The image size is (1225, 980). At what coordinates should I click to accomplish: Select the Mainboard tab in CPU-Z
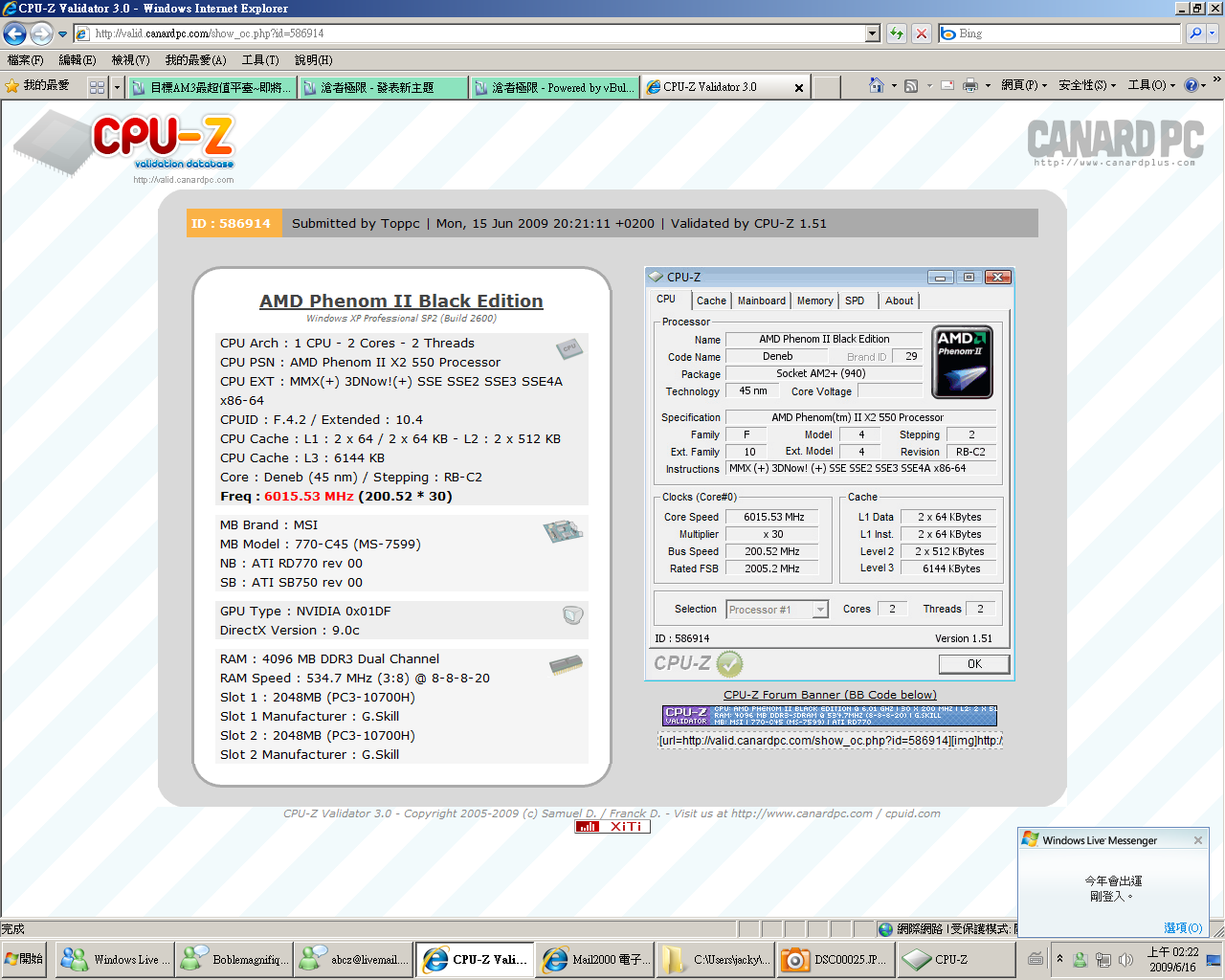(x=761, y=301)
